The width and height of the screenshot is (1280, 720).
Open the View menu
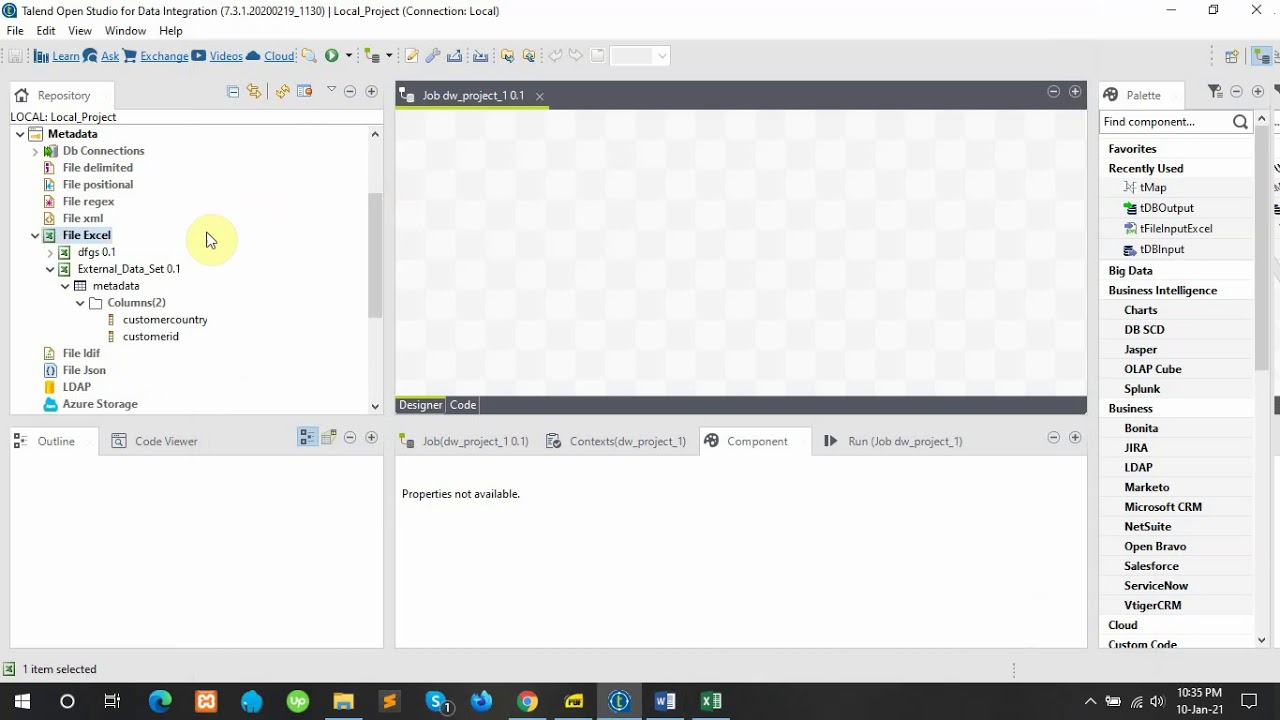click(x=80, y=31)
